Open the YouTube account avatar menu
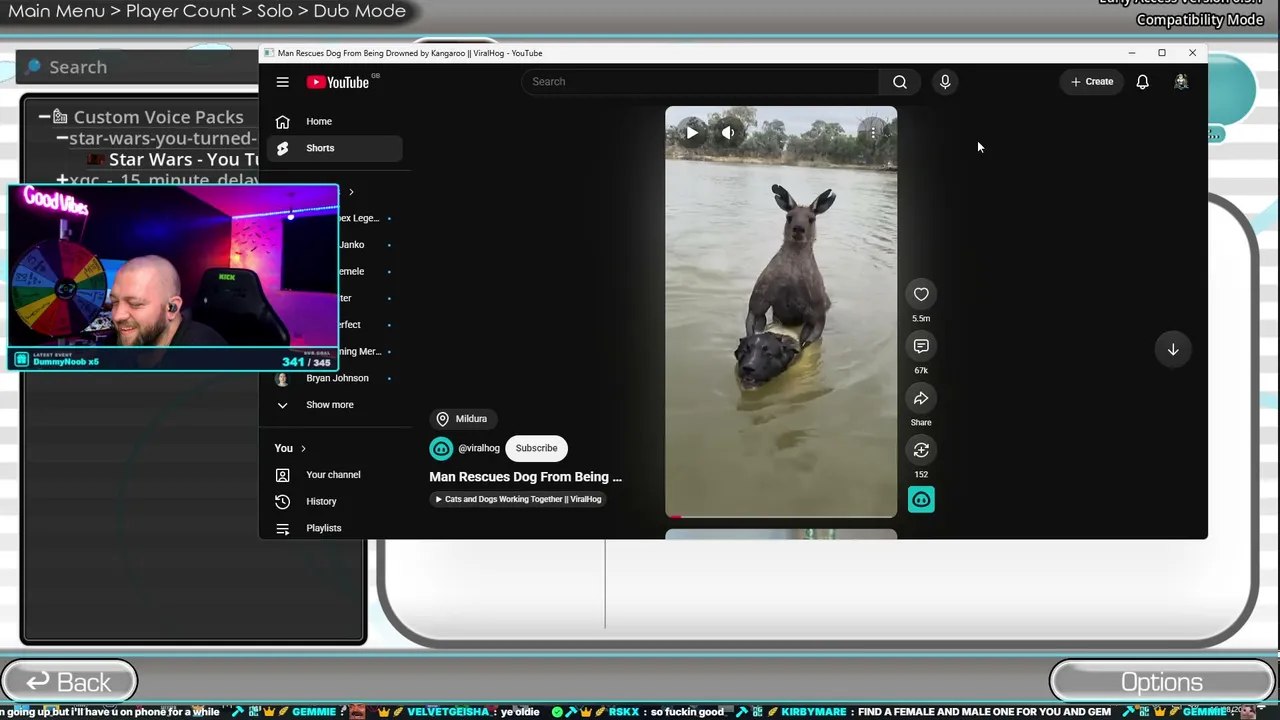 tap(1181, 82)
